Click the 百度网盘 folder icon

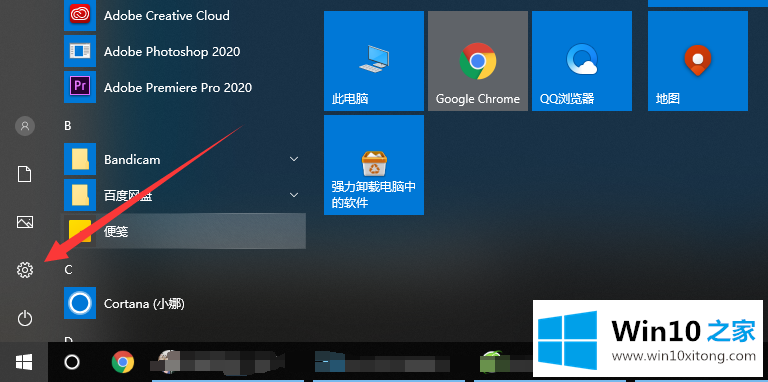(x=80, y=195)
